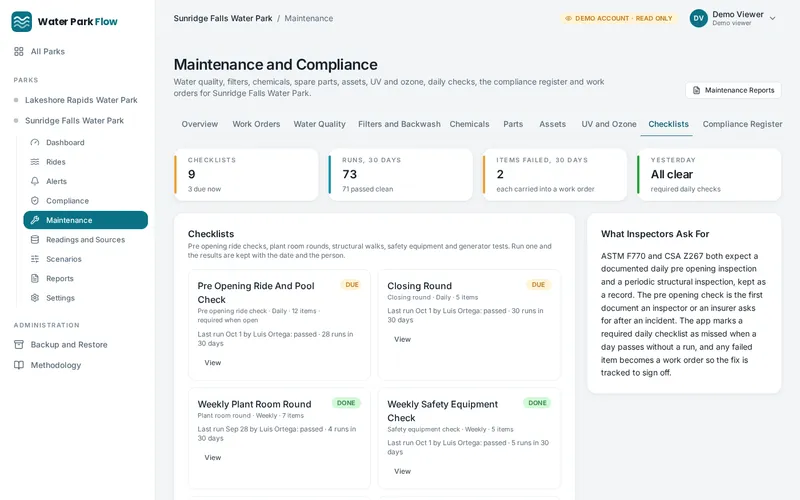800x500 pixels.
Task: Open Rides in the sidebar
Action: point(86,162)
